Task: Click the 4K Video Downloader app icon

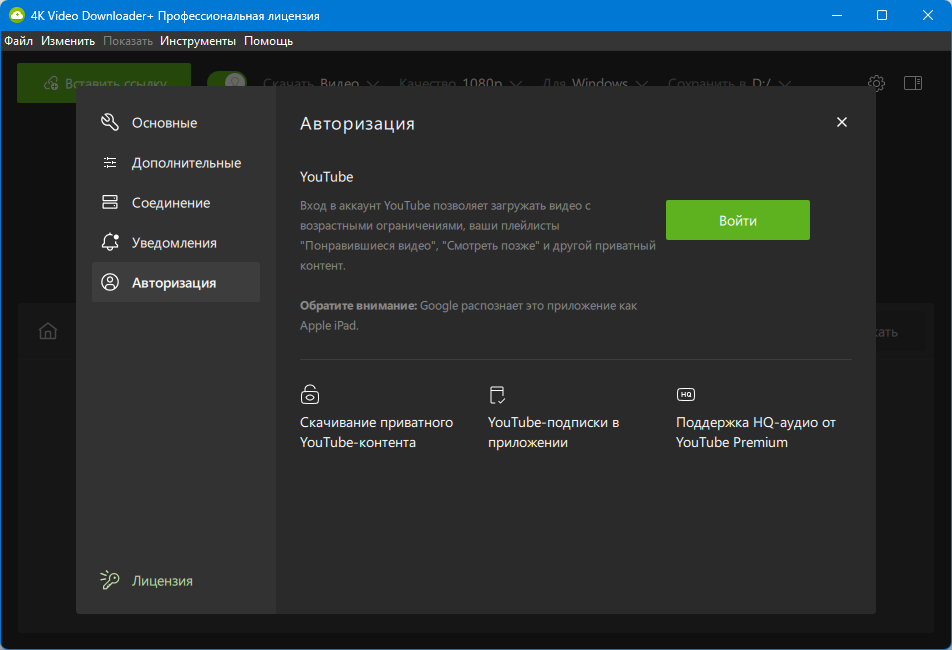Action: click(x=16, y=15)
